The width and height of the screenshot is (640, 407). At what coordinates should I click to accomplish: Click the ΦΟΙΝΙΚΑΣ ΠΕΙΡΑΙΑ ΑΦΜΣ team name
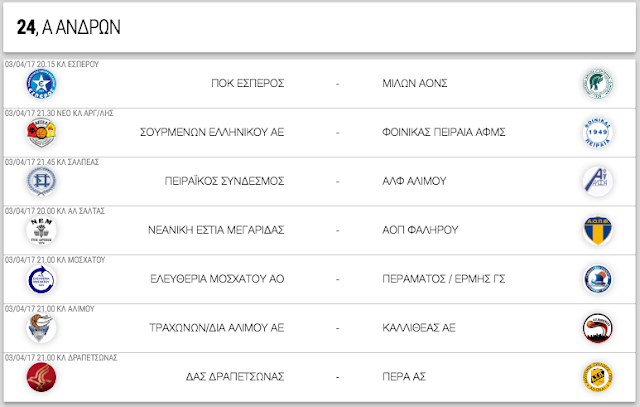coord(444,132)
